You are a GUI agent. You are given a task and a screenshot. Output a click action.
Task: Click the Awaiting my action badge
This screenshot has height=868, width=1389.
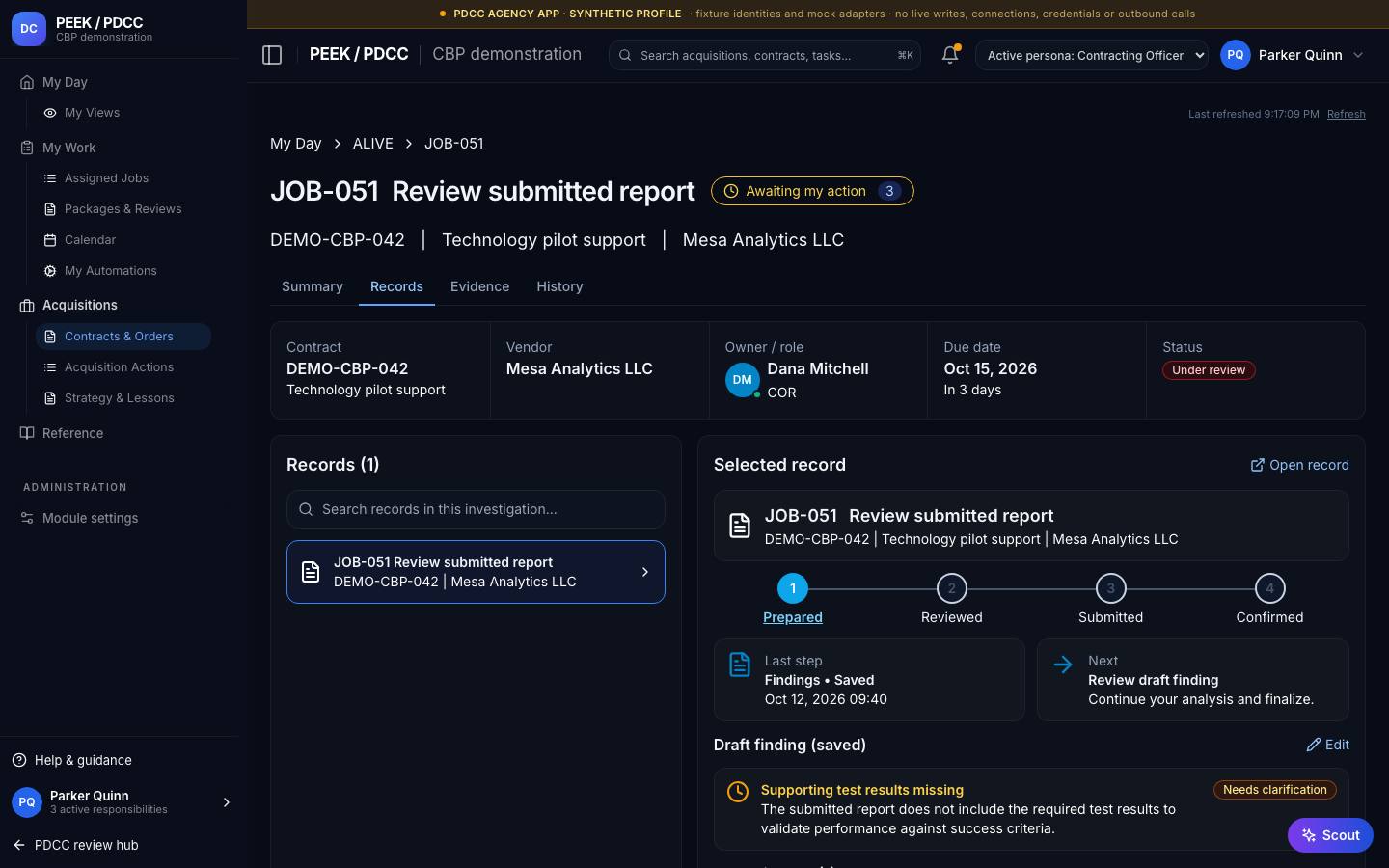coord(812,191)
